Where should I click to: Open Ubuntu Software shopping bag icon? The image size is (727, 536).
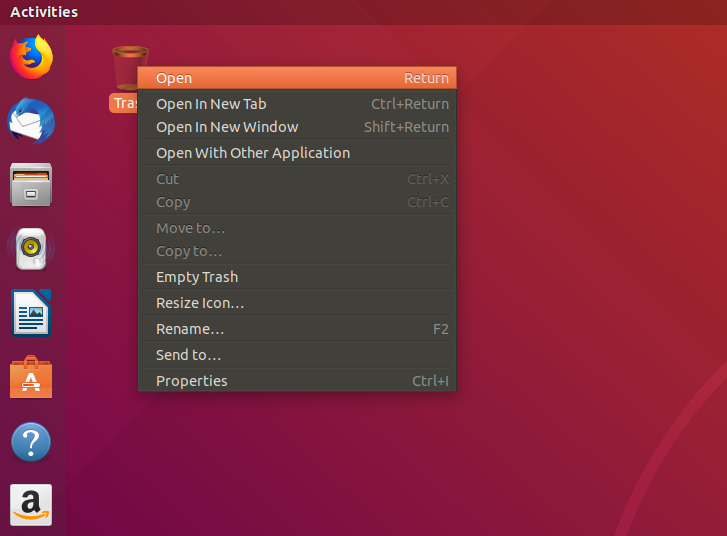coord(31,377)
